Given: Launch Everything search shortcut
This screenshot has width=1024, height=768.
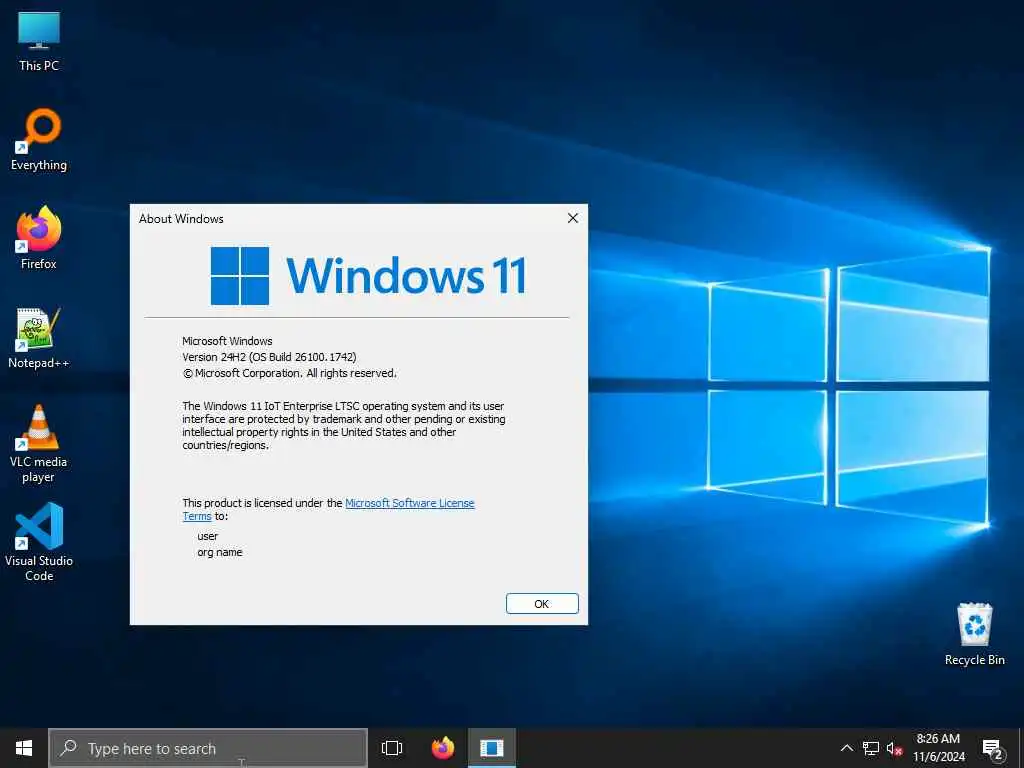Looking at the screenshot, I should [39, 140].
